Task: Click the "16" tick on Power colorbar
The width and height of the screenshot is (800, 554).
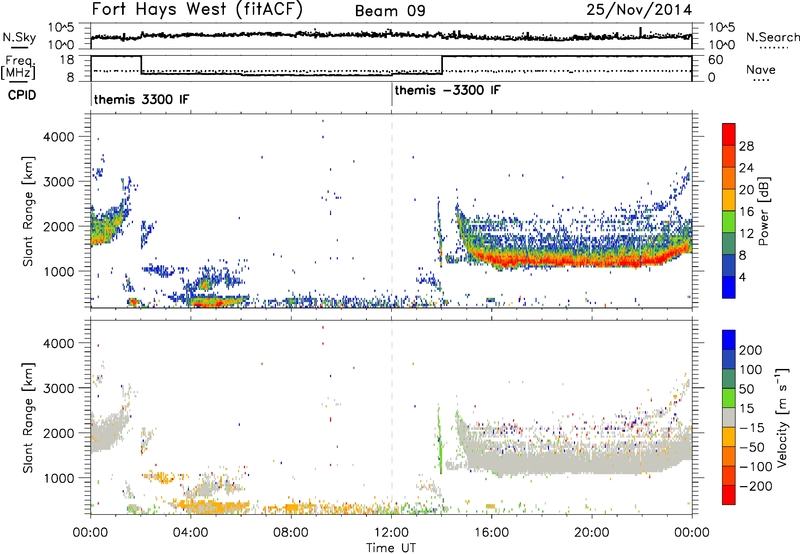Action: pyautogui.click(x=746, y=212)
